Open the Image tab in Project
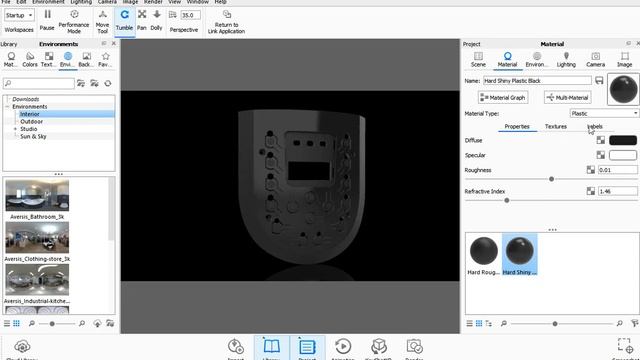 tap(624, 60)
